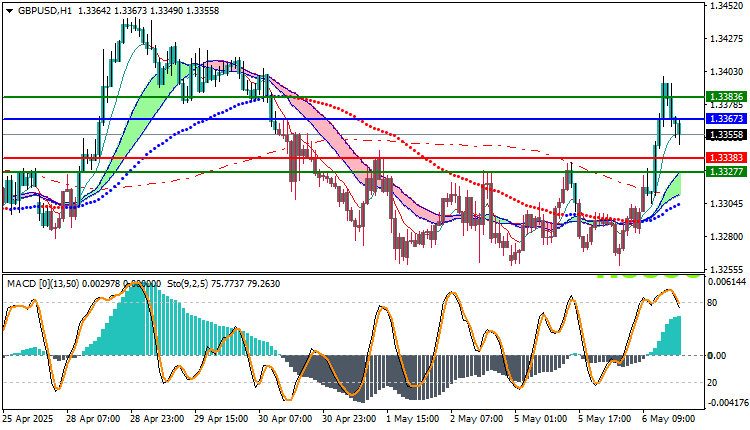Click the 30 Apr 23:00 time label
The image size is (750, 430).
(x=349, y=419)
